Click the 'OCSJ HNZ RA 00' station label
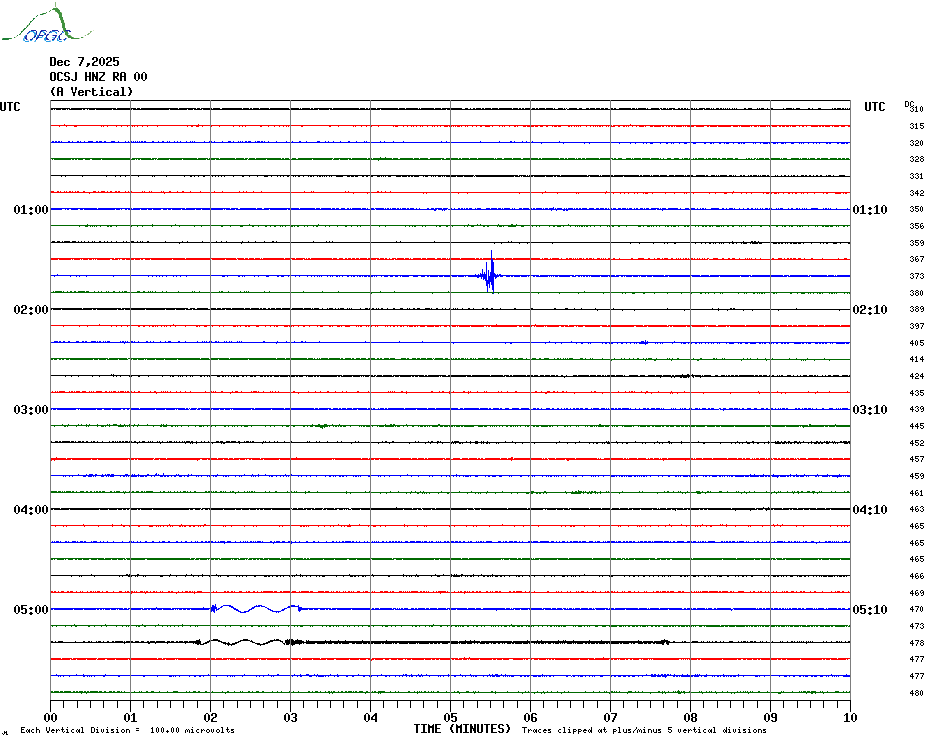 98,77
